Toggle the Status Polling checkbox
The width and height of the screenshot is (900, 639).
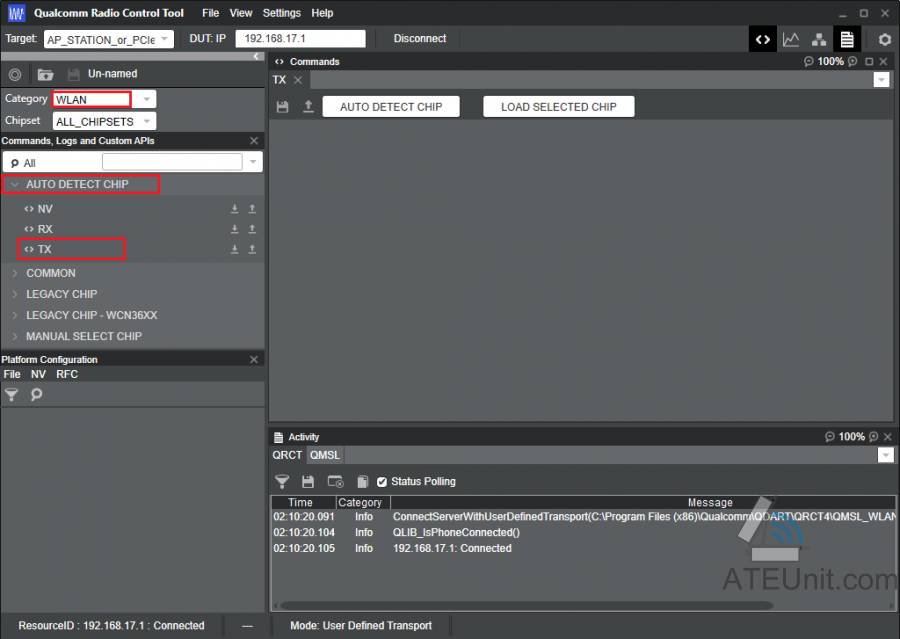(382, 482)
